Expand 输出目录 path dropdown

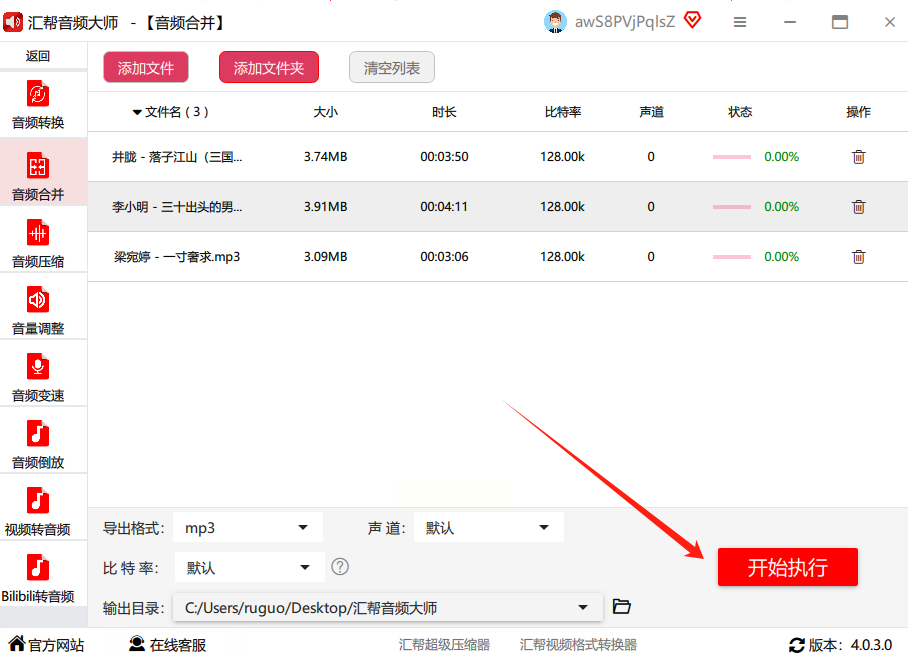pos(388,607)
